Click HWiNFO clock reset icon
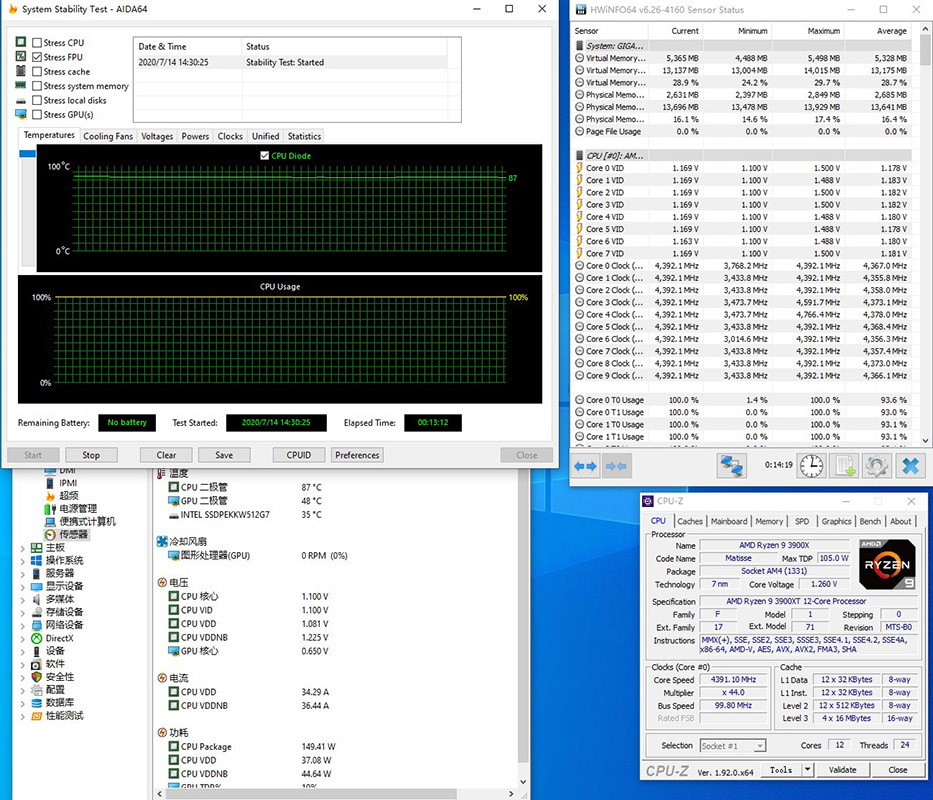 click(x=812, y=465)
